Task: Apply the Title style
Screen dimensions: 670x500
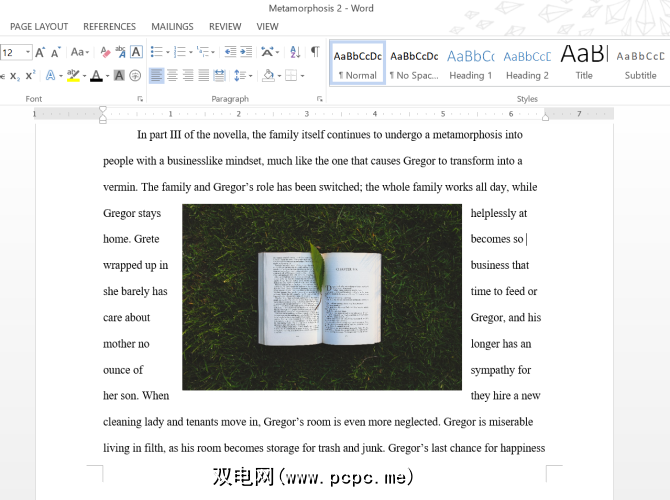Action: coord(584,63)
